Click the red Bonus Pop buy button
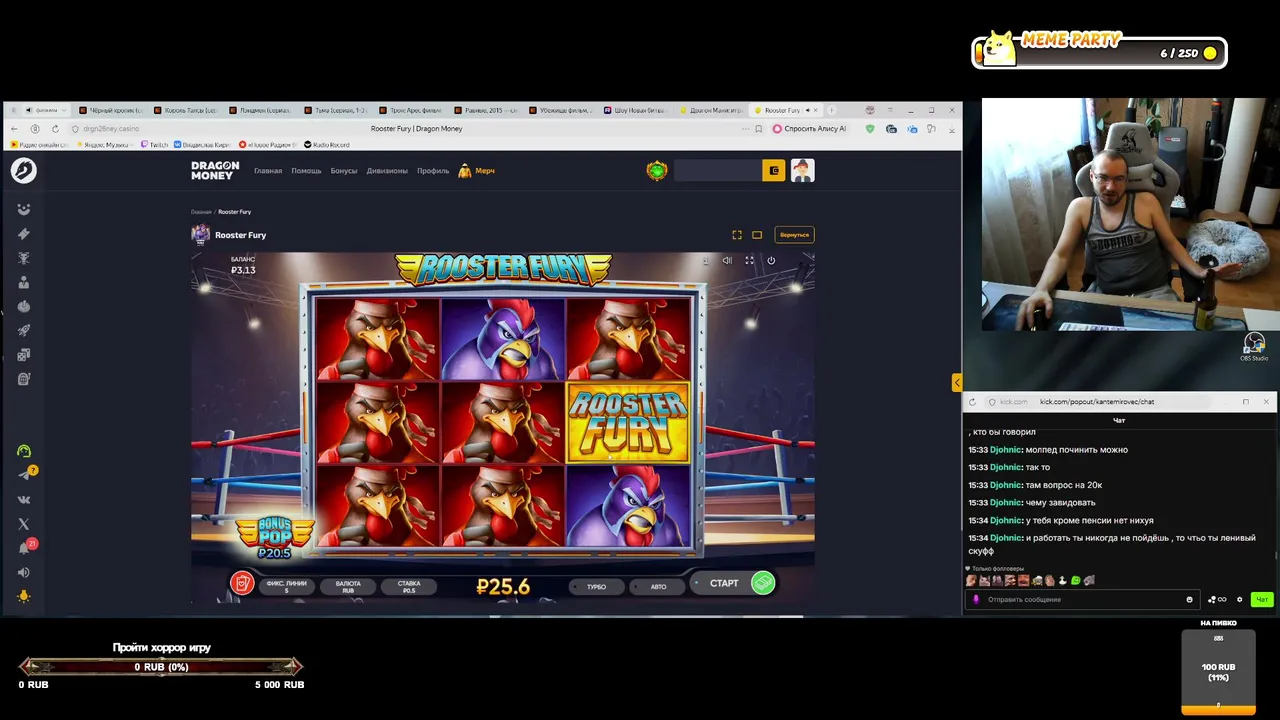The height and width of the screenshot is (720, 1280). (242, 583)
